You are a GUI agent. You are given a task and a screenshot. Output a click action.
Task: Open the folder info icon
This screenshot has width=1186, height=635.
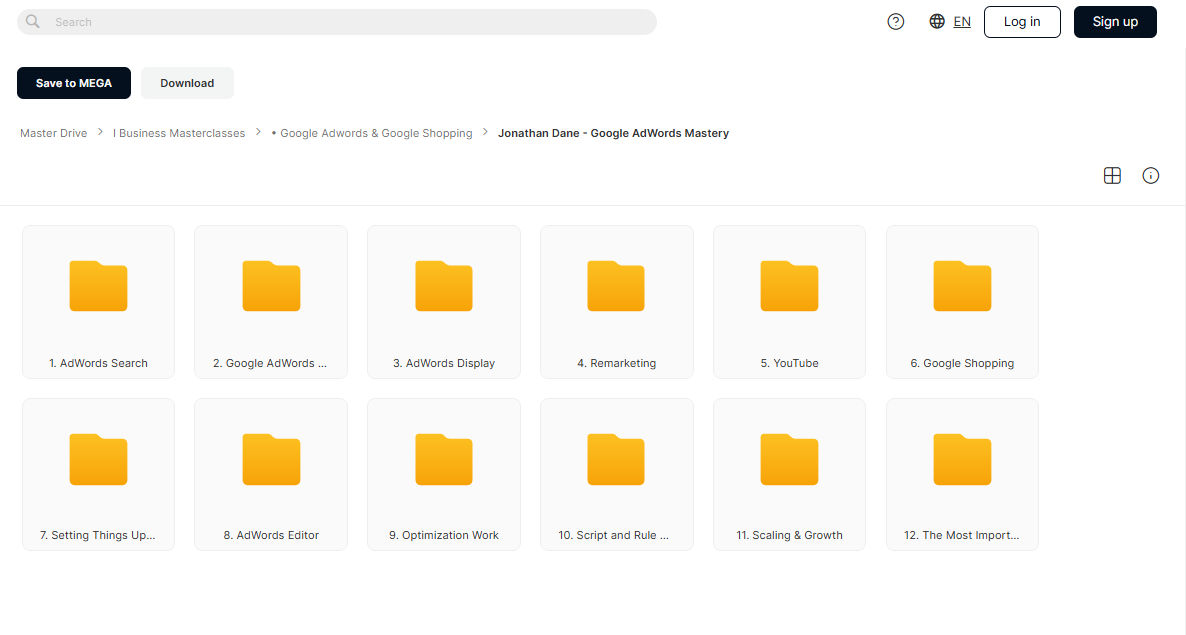click(1150, 175)
